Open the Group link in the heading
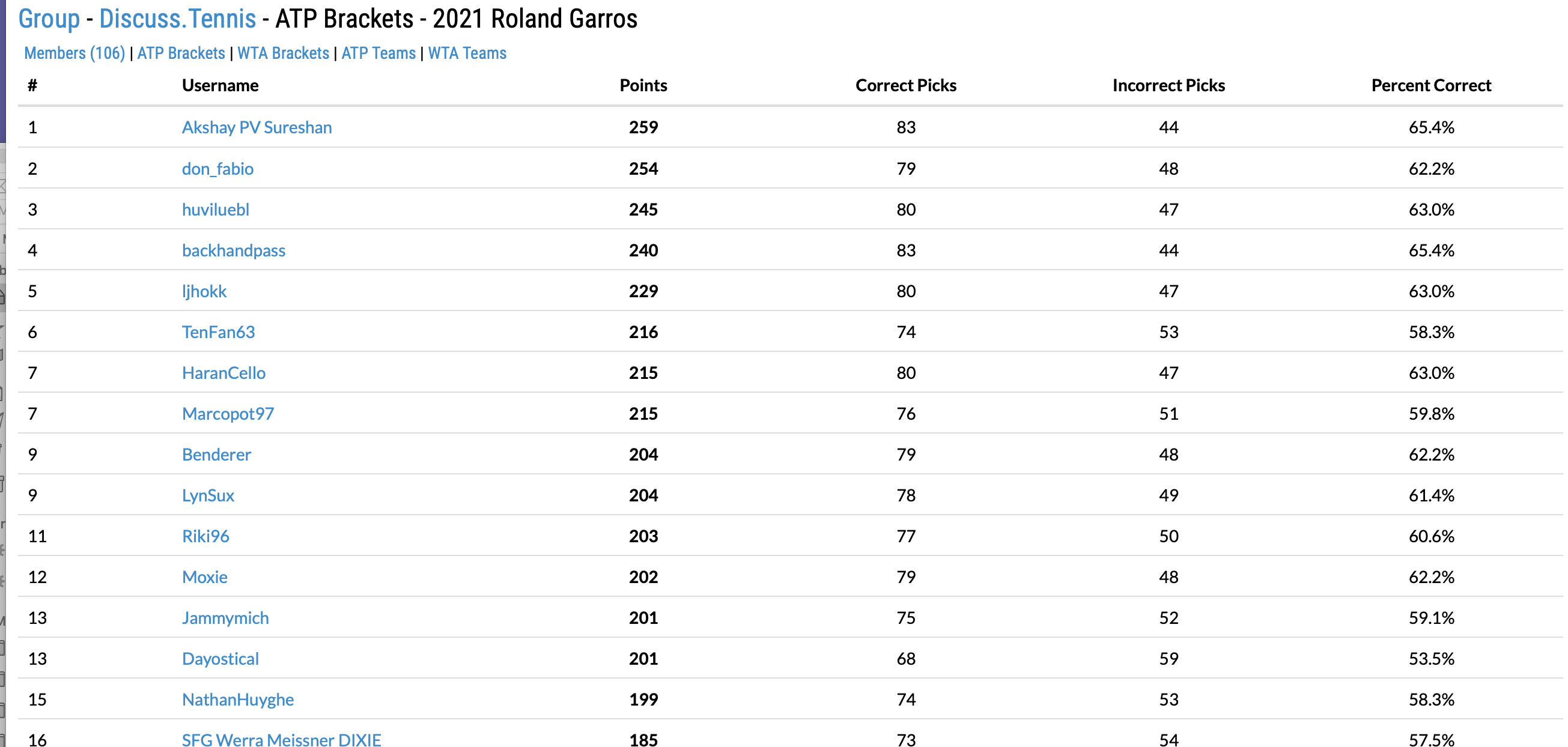The height and width of the screenshot is (747, 1568). pyautogui.click(x=49, y=19)
